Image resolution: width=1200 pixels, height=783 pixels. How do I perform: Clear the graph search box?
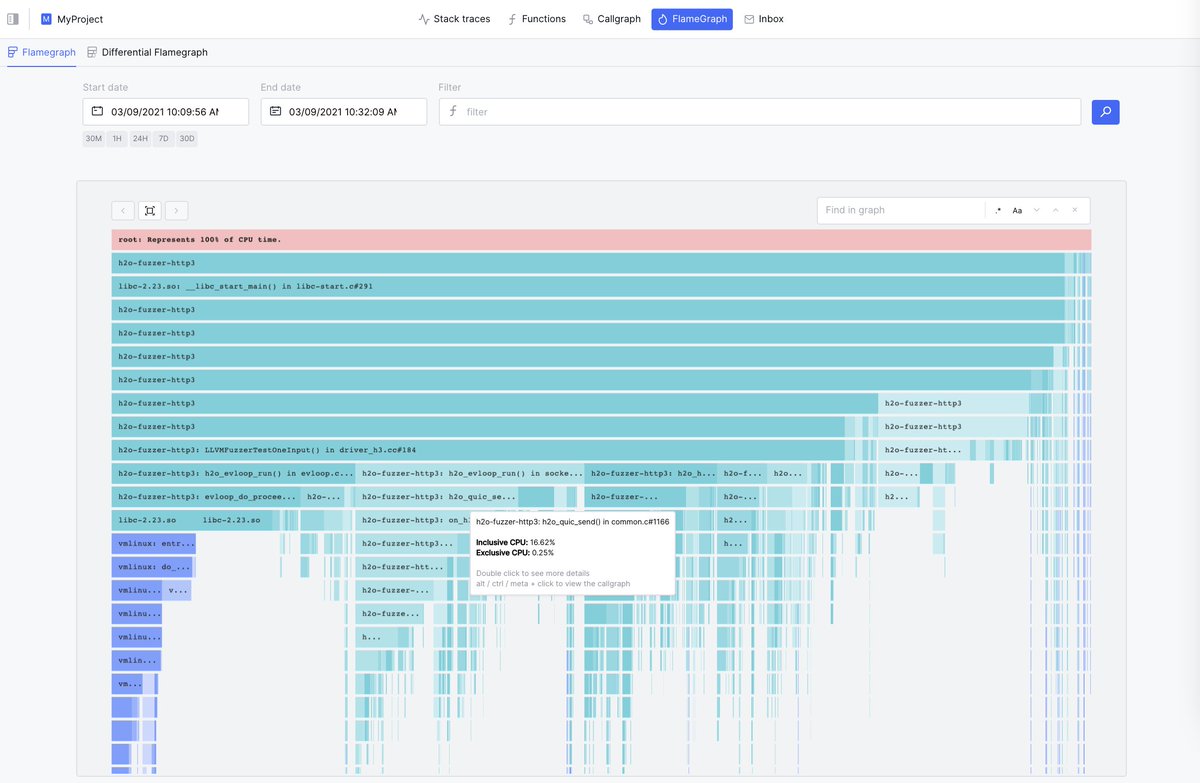click(1075, 210)
